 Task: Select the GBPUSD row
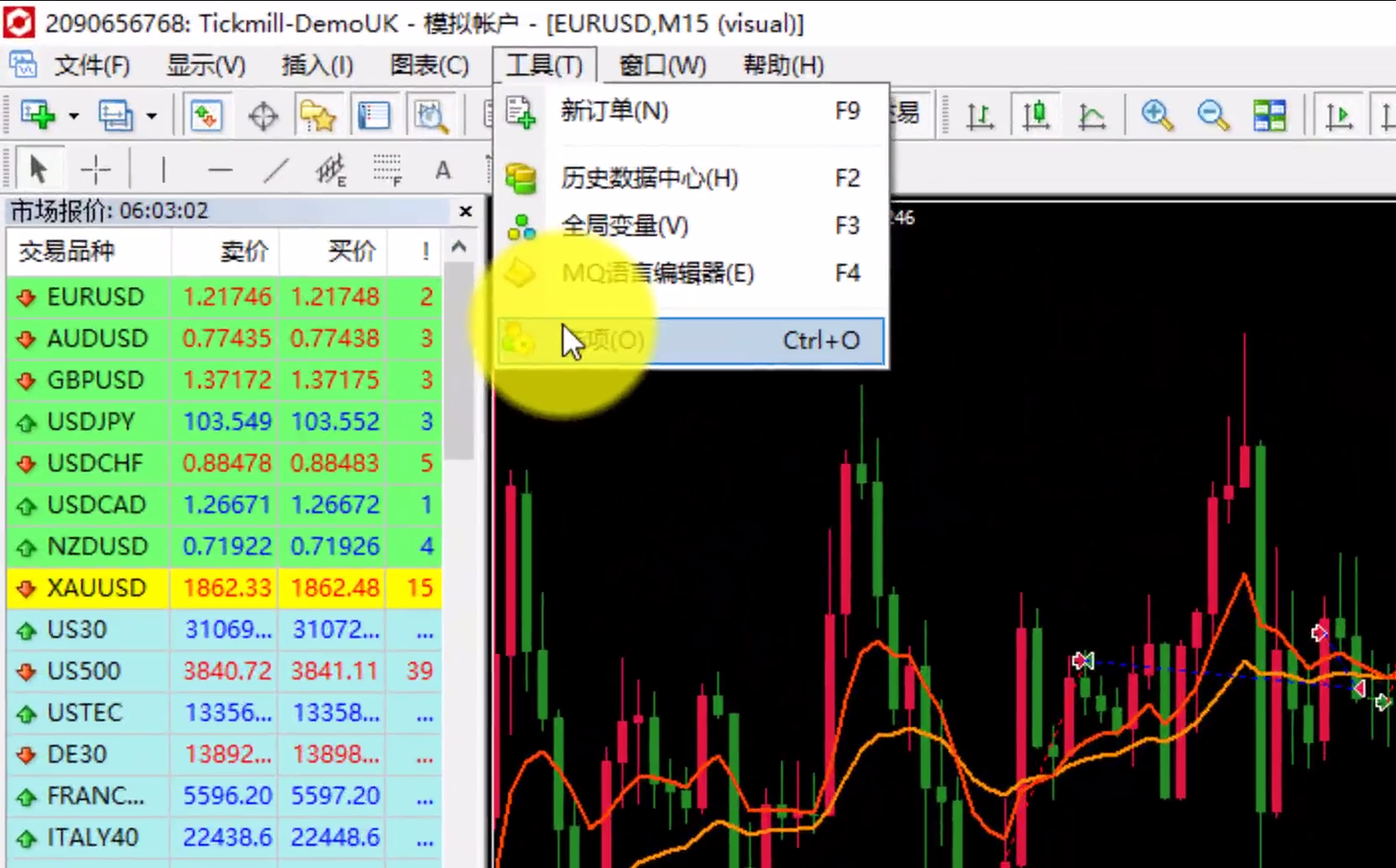pos(224,380)
